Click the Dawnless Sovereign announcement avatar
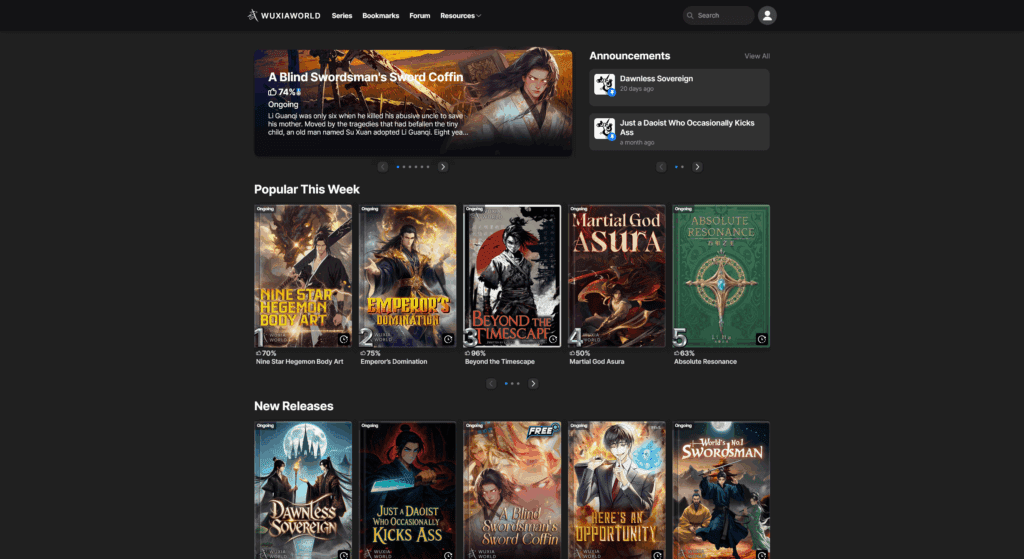The width and height of the screenshot is (1024, 559). 604,84
